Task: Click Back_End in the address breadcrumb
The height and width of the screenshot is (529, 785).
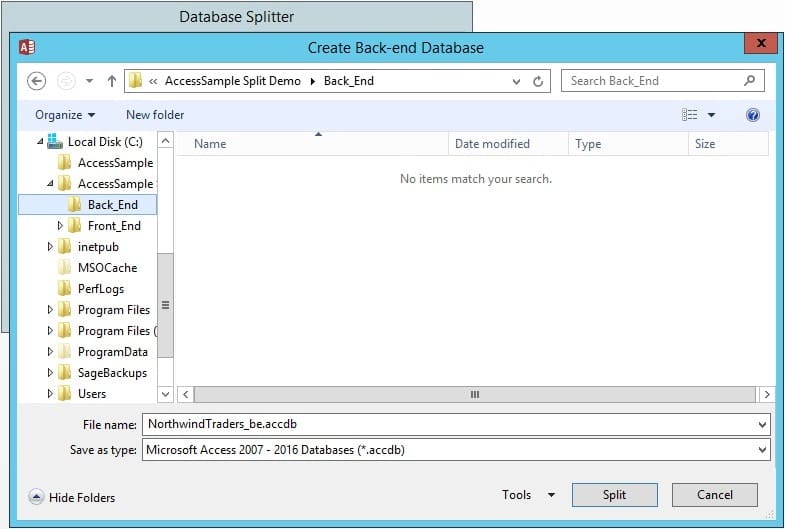Action: (348, 81)
